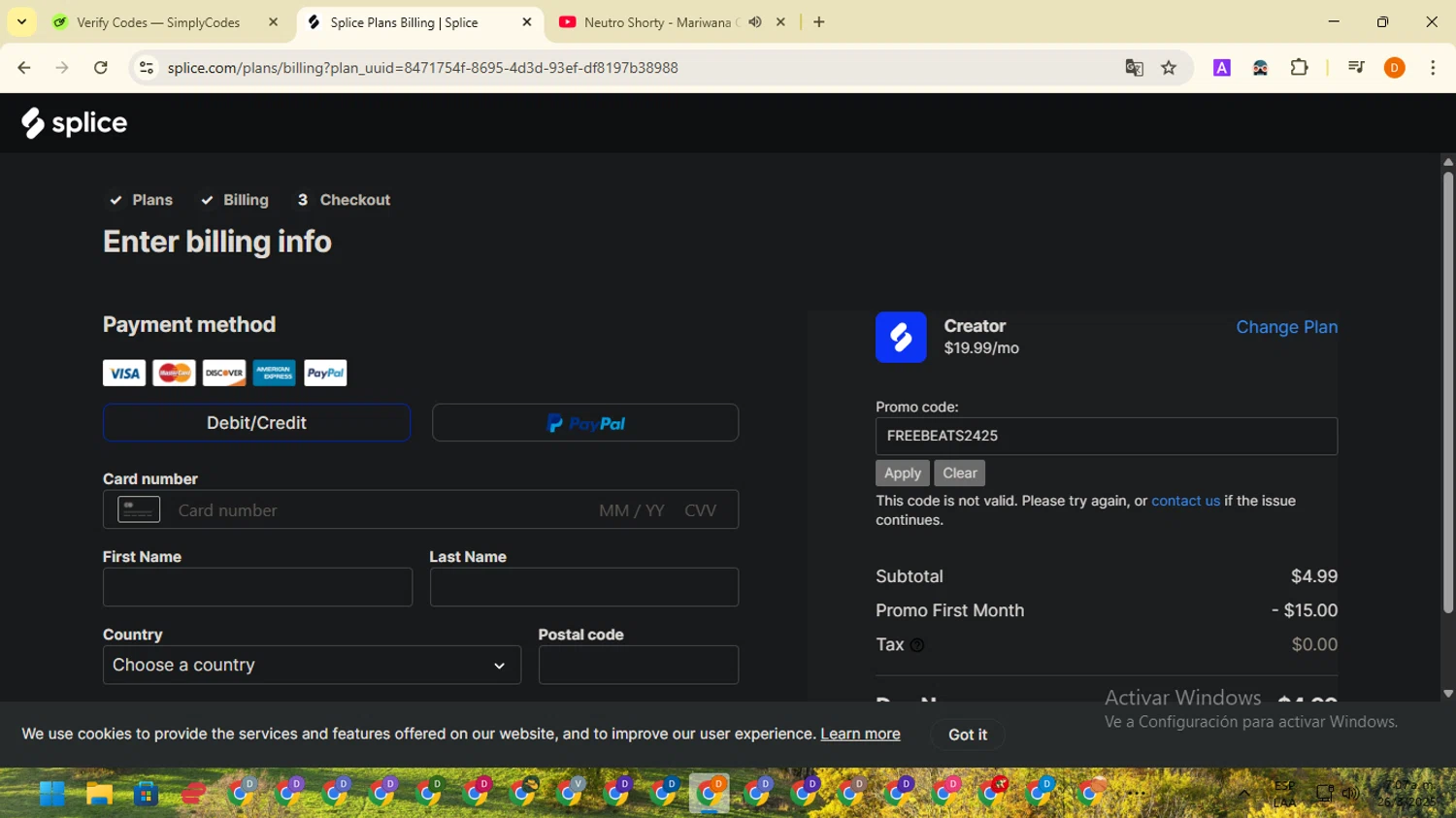Select PayPal payment method
Viewport: 1456px width, 818px height.
(x=585, y=423)
